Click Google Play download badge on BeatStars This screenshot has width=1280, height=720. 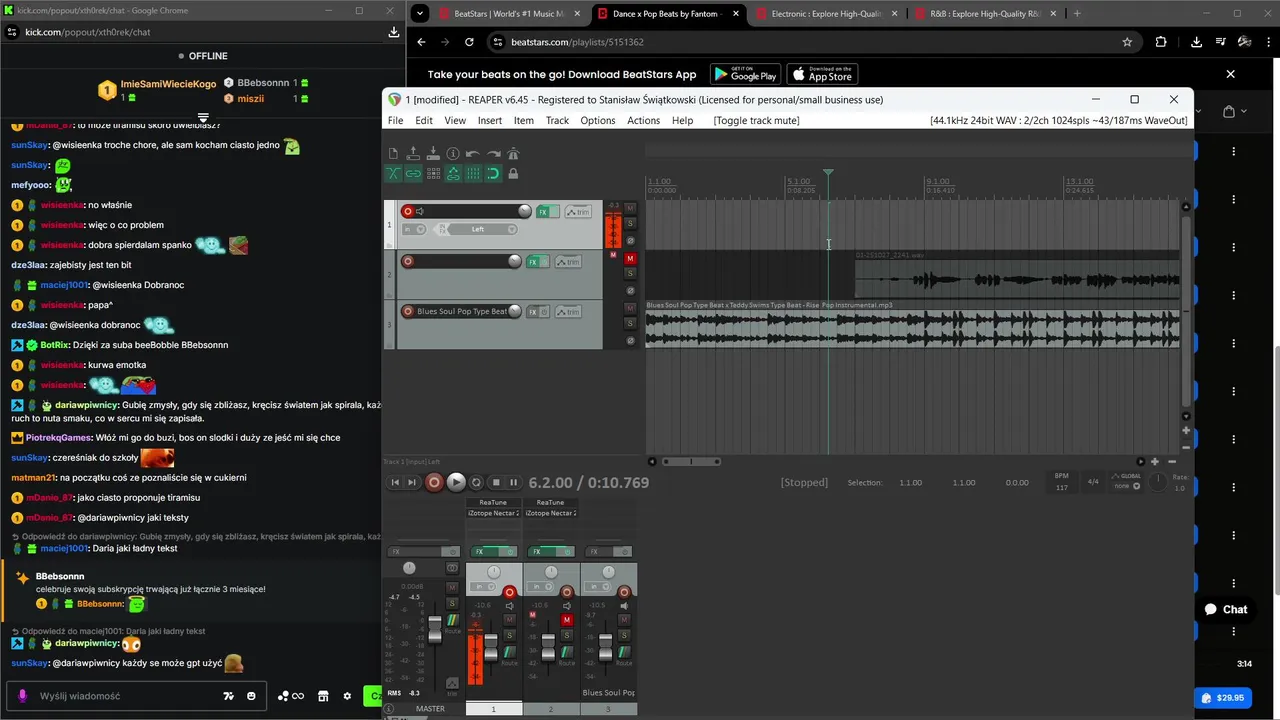(745, 74)
